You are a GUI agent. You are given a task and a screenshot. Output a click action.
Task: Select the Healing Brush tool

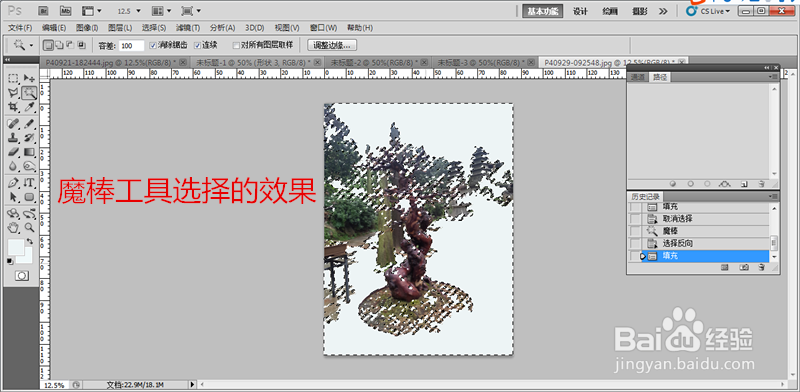click(14, 124)
